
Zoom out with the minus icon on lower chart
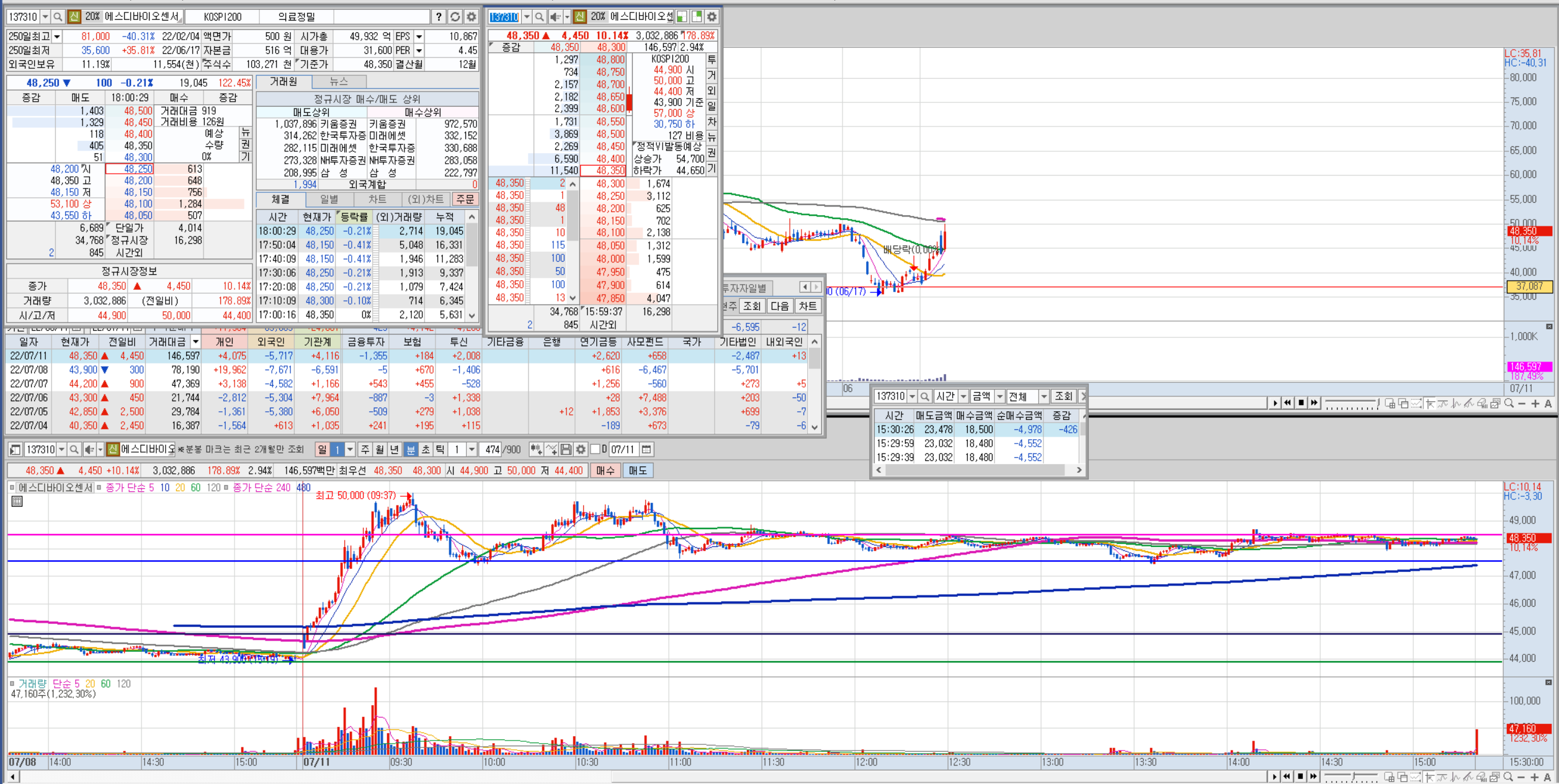coord(1521,777)
